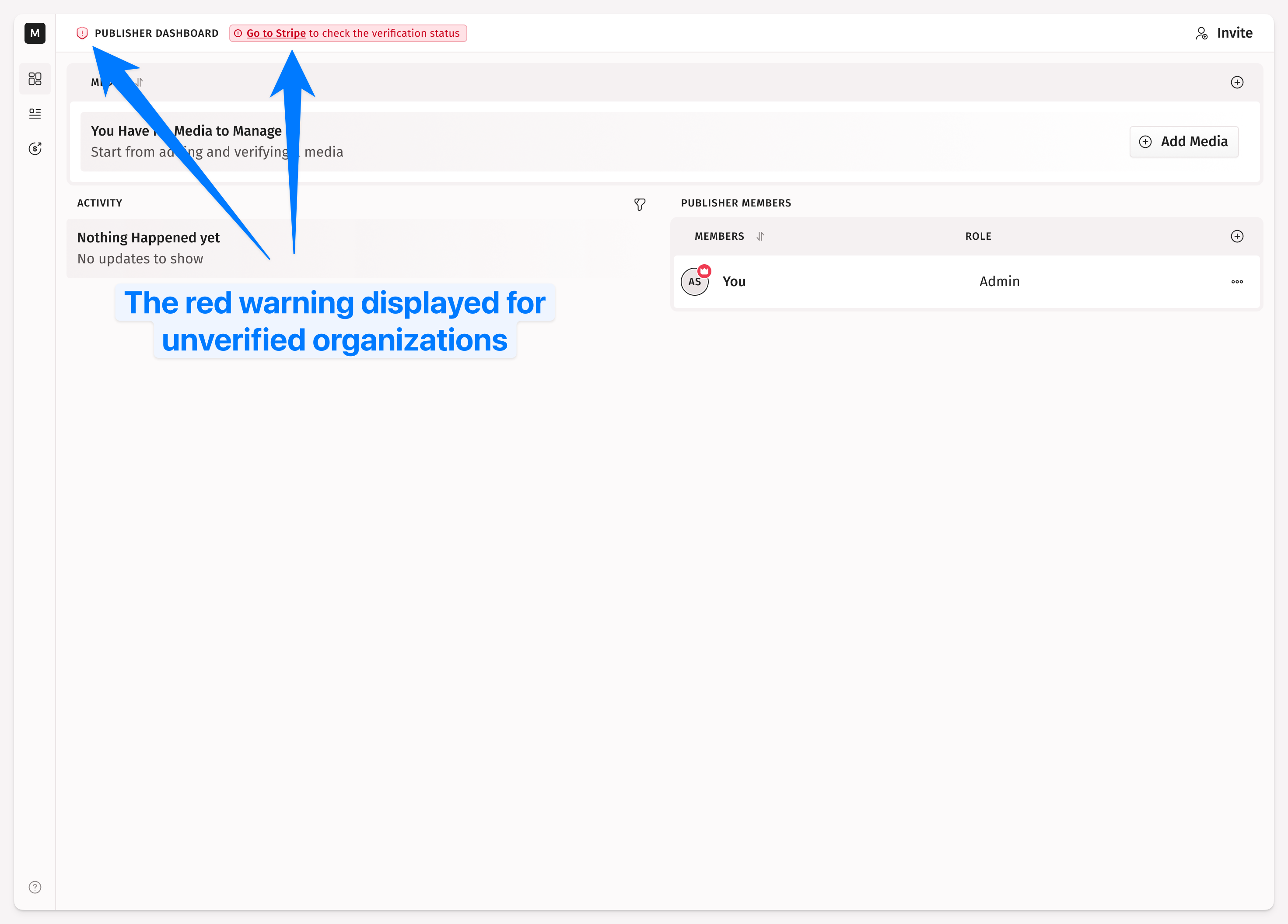Click the help question mark icon
Viewport: 1288px width, 924px height.
pyautogui.click(x=35, y=887)
